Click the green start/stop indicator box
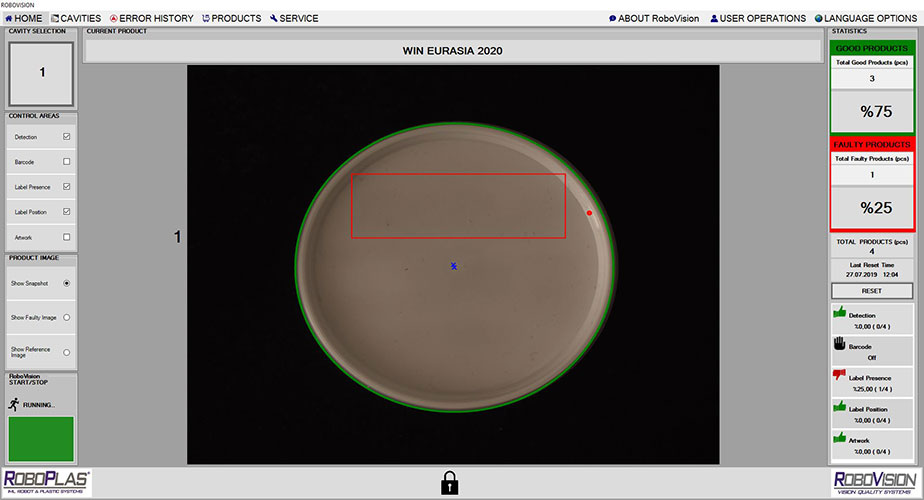The width and height of the screenshot is (924, 500). [x=41, y=438]
